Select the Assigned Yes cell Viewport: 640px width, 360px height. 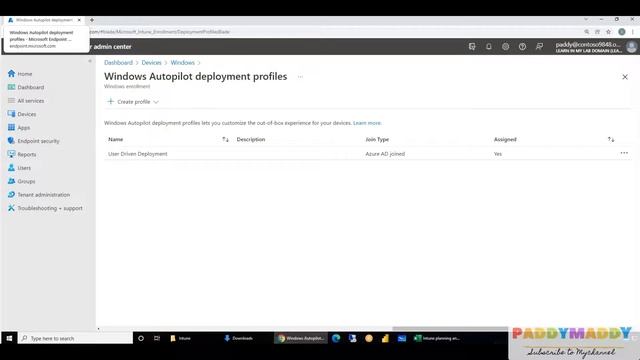click(498, 154)
